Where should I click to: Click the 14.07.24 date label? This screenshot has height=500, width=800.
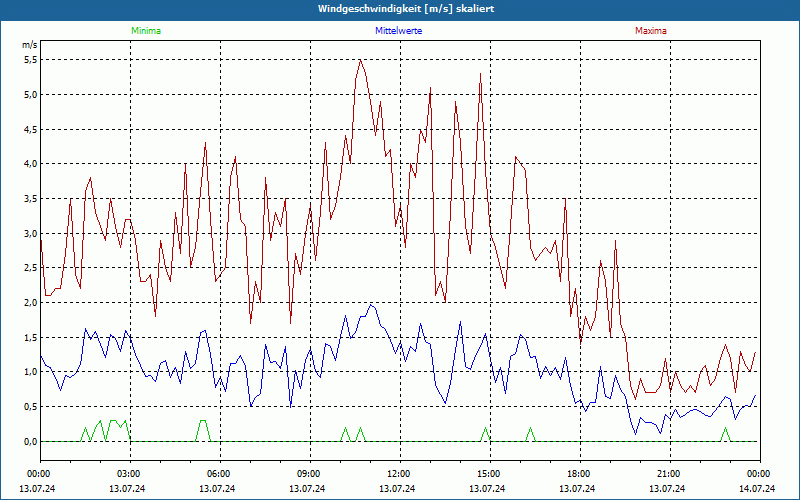[757, 488]
